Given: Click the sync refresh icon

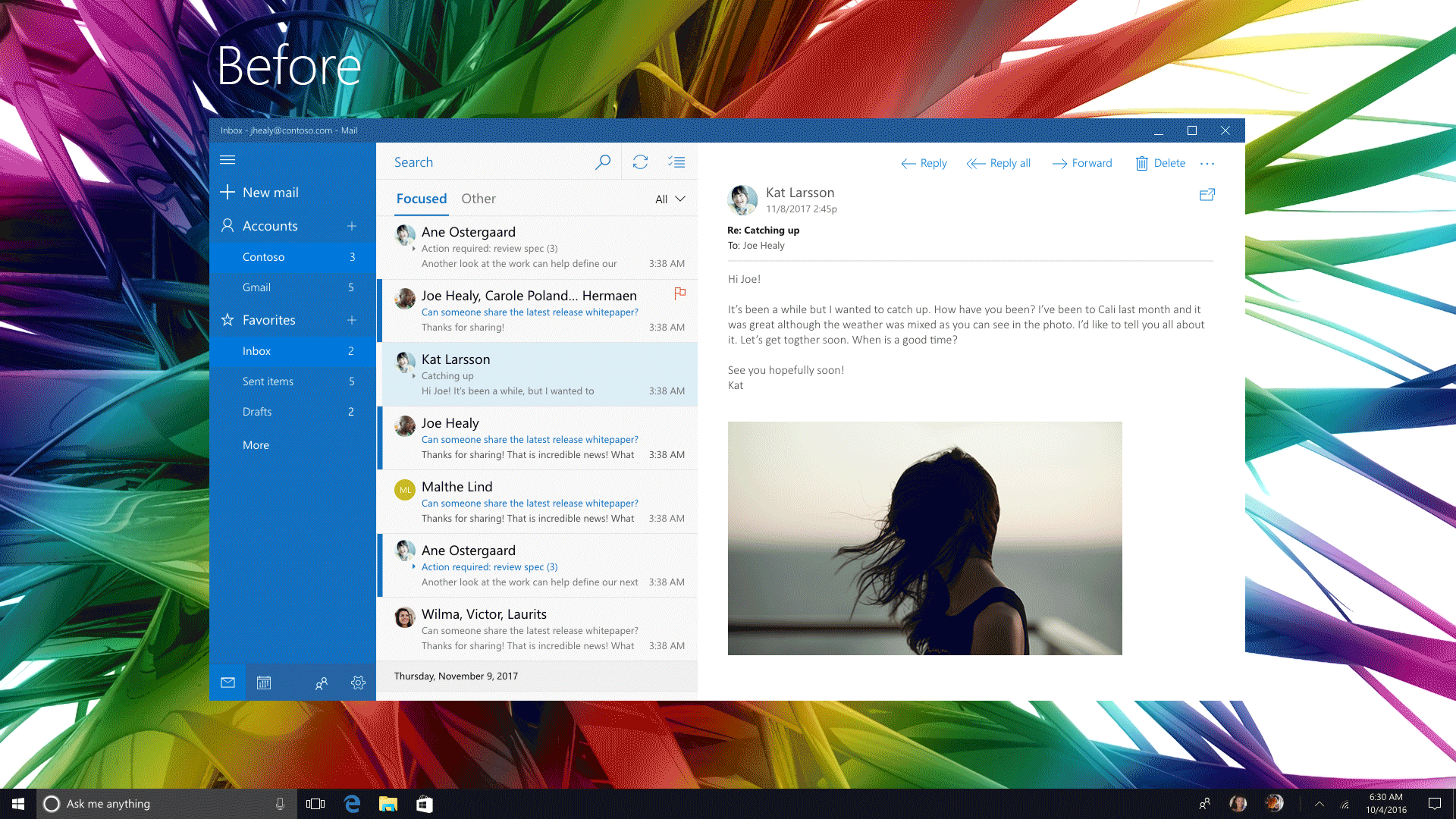Looking at the screenshot, I should (640, 162).
